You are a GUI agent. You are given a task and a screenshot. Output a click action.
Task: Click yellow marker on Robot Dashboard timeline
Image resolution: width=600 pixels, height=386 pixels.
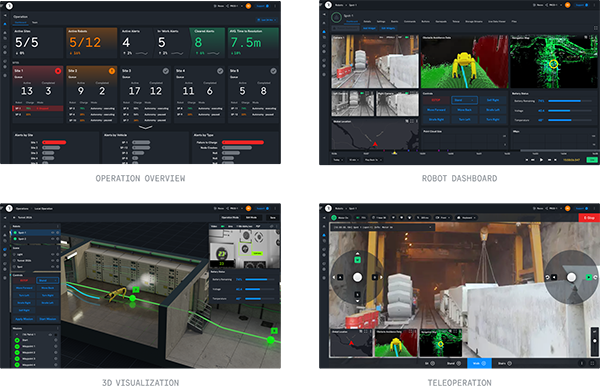(395, 153)
